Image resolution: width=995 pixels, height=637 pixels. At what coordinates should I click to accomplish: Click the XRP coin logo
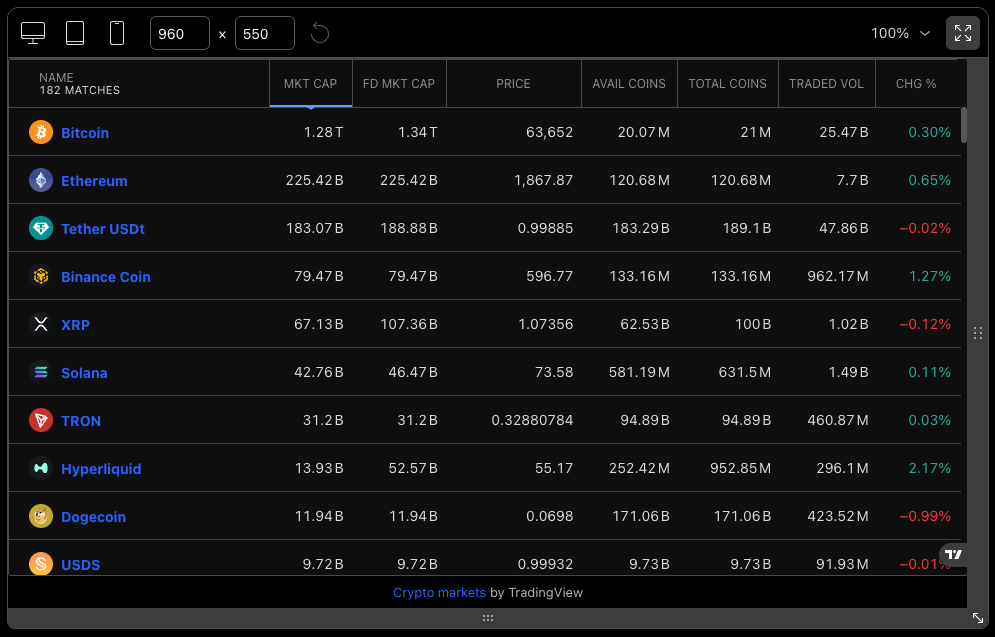click(41, 324)
